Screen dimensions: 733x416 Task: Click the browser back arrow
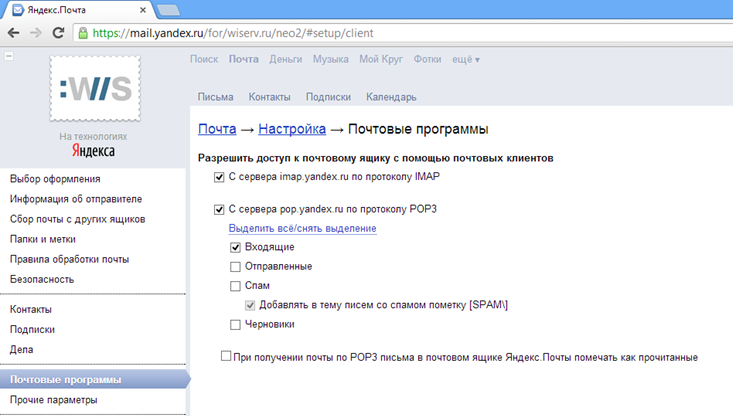coord(13,32)
